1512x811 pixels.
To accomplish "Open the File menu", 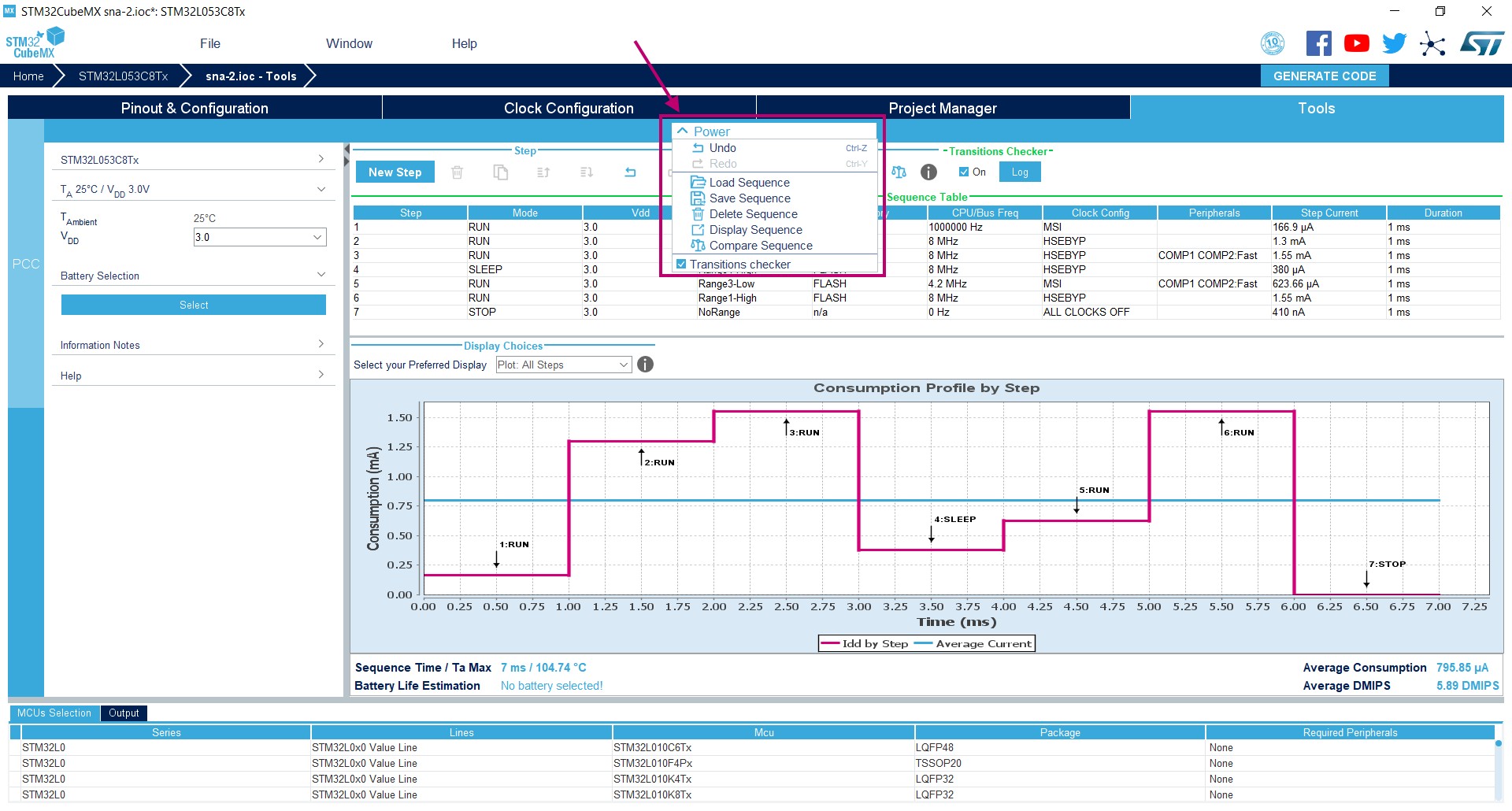I will 210,44.
